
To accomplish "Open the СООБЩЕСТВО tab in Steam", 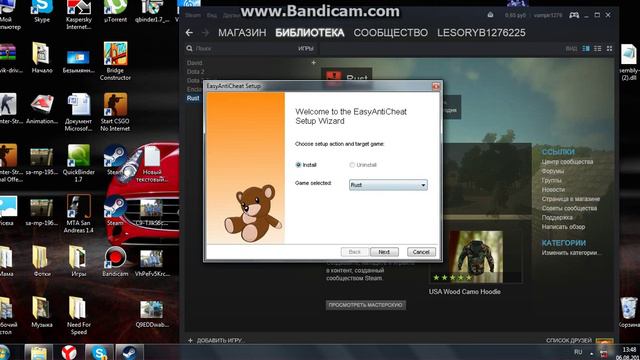I will pos(391,33).
